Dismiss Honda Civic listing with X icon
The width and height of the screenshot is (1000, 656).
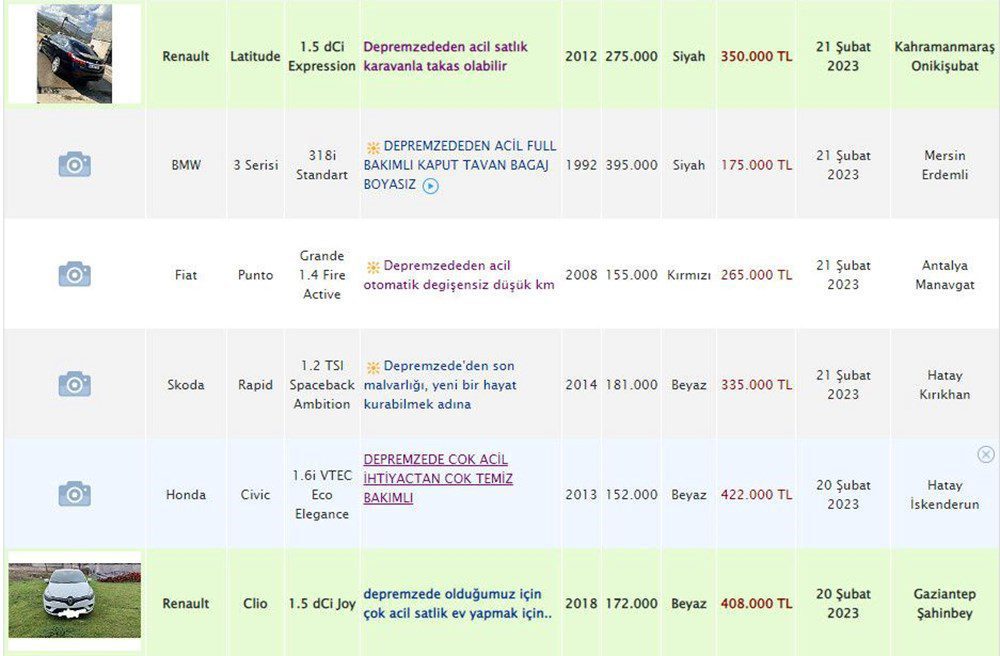click(985, 455)
